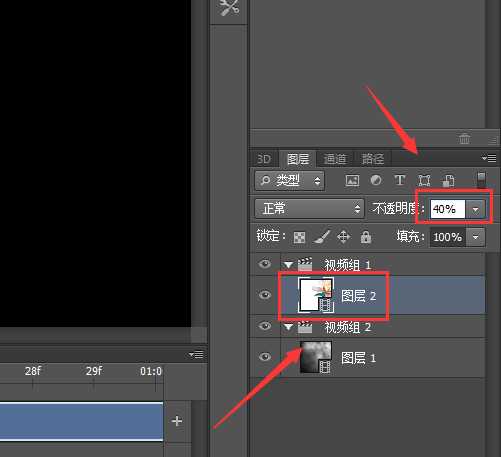The image size is (501, 457).
Task: Hide the 视频组 1 group
Action: (x=265, y=264)
